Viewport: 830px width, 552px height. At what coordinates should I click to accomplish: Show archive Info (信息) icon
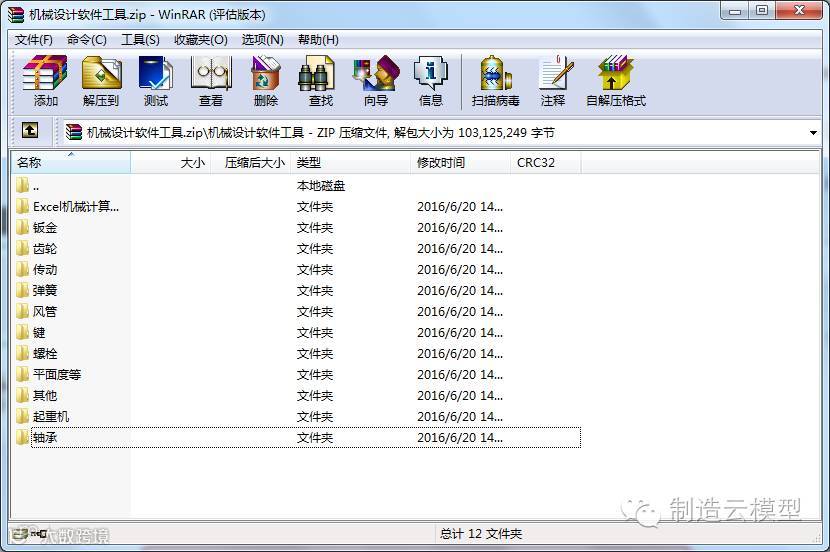click(x=430, y=81)
